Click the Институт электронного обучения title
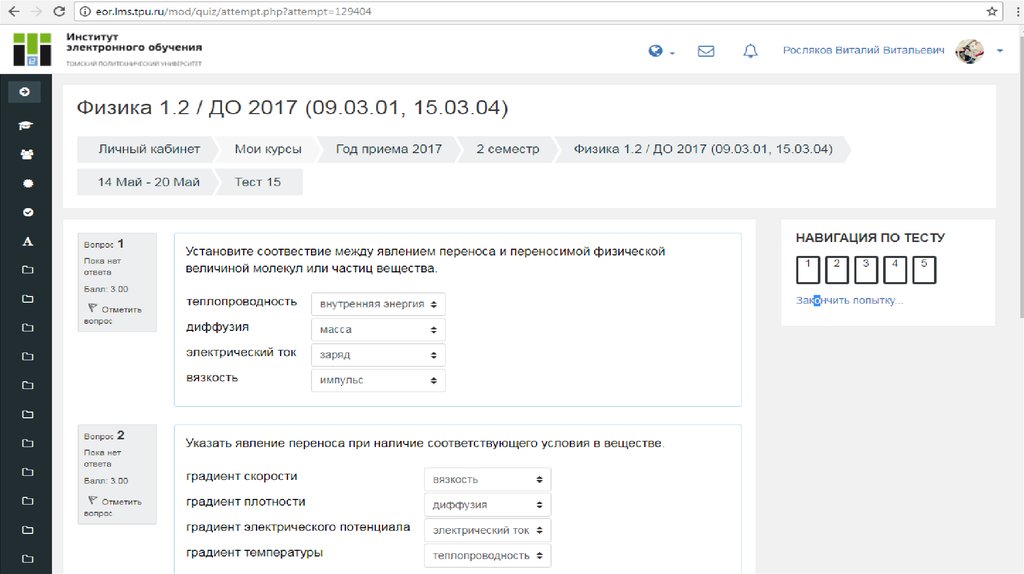 pos(134,42)
